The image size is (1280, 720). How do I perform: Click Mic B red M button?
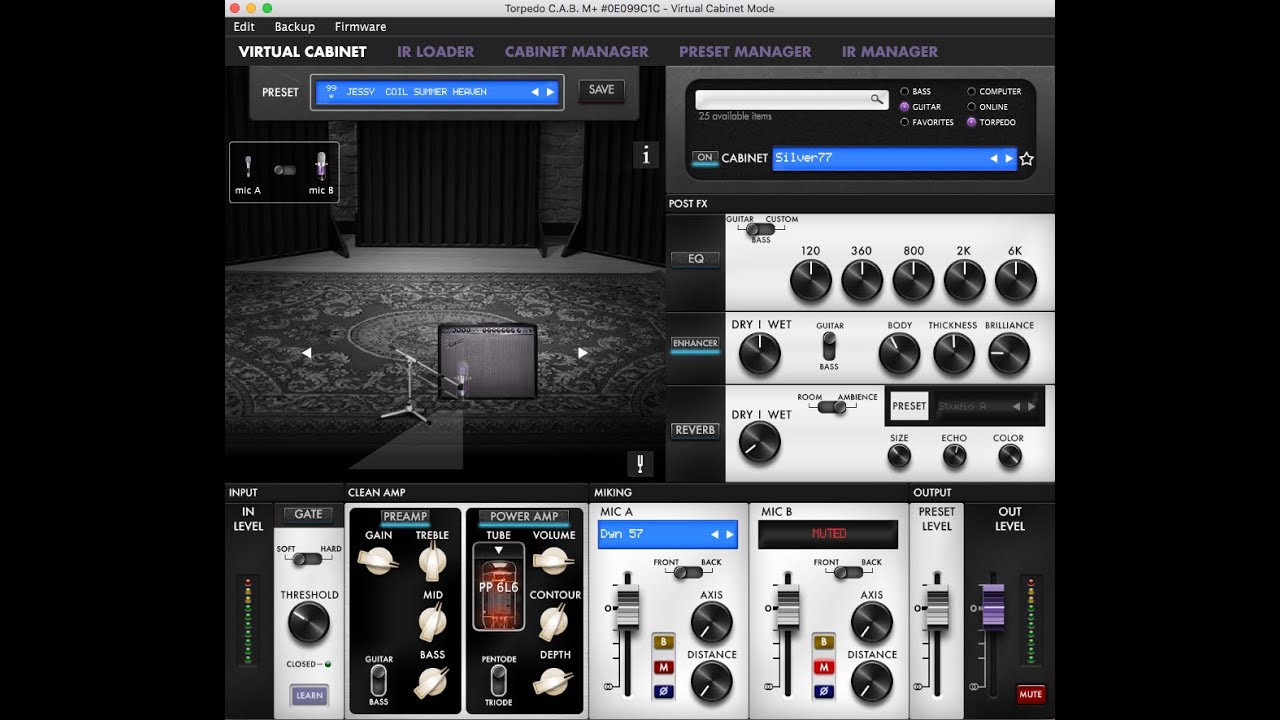point(822,666)
